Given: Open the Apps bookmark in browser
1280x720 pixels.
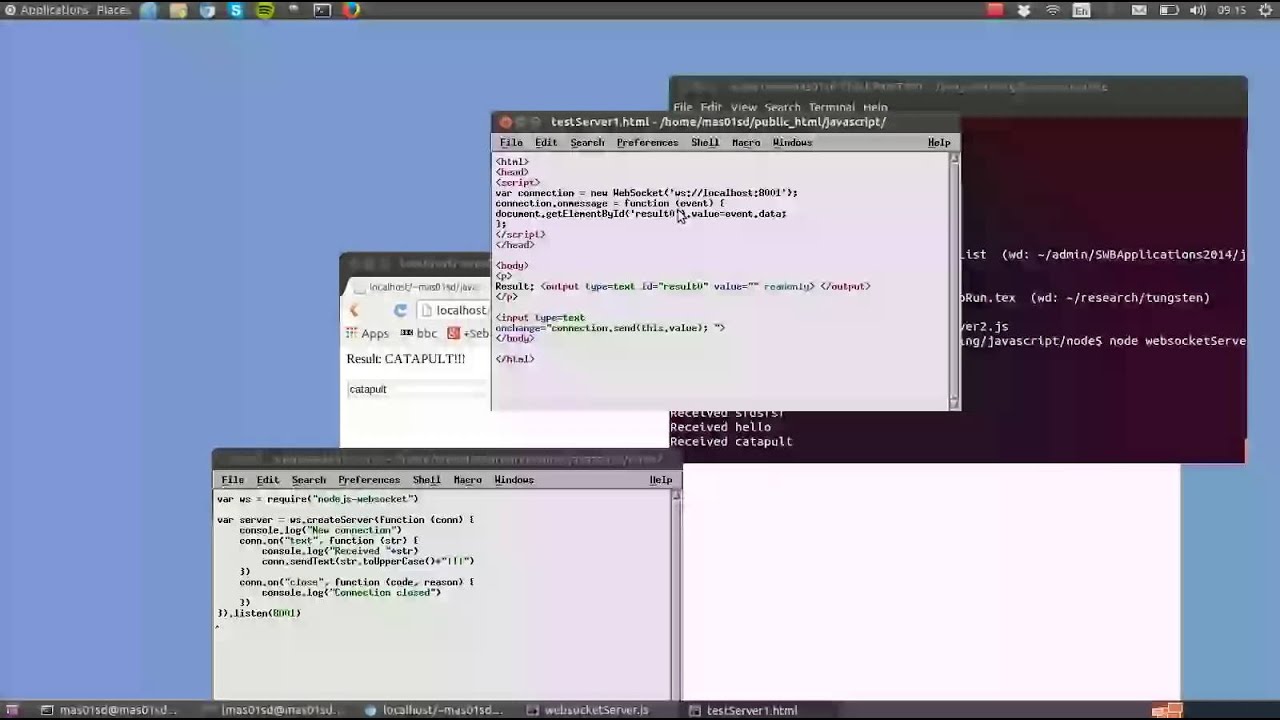Looking at the screenshot, I should pyautogui.click(x=367, y=333).
